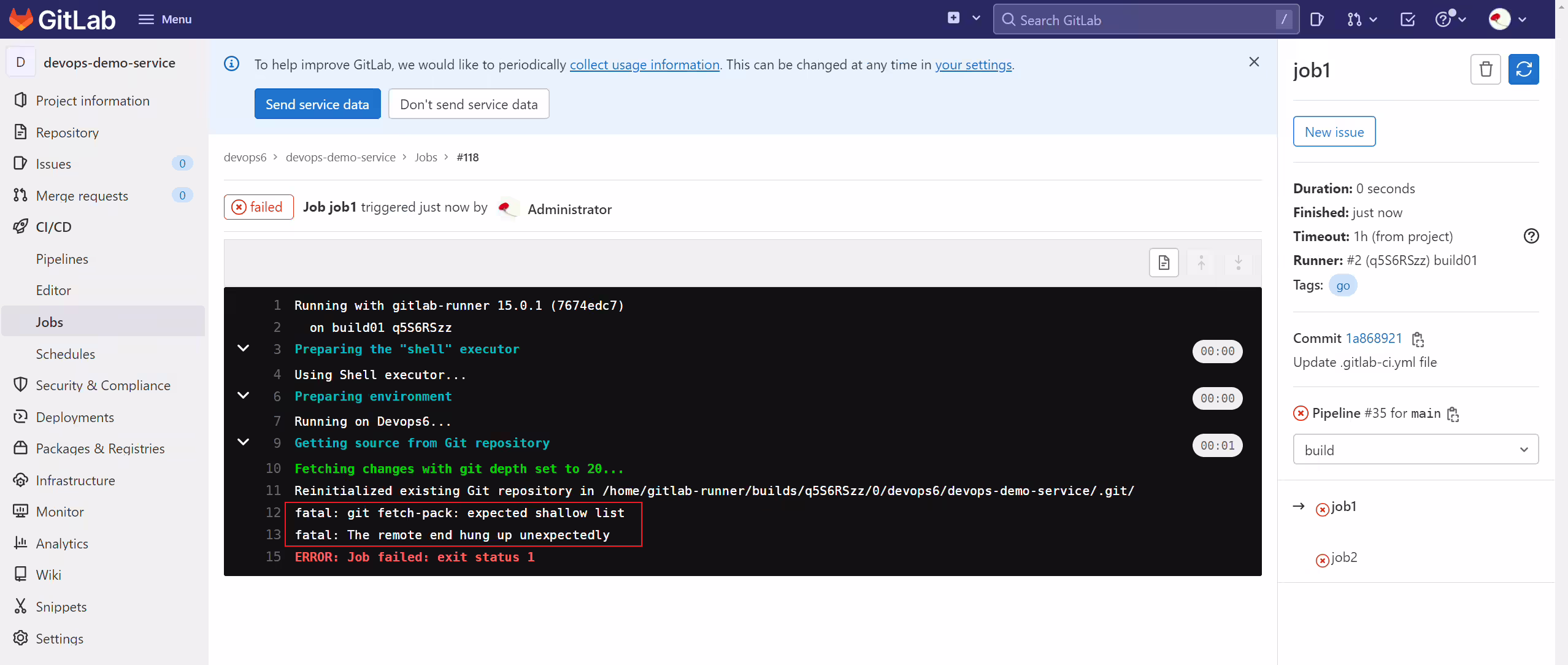Show the complete raw job log
1568x665 pixels.
coord(1164,263)
